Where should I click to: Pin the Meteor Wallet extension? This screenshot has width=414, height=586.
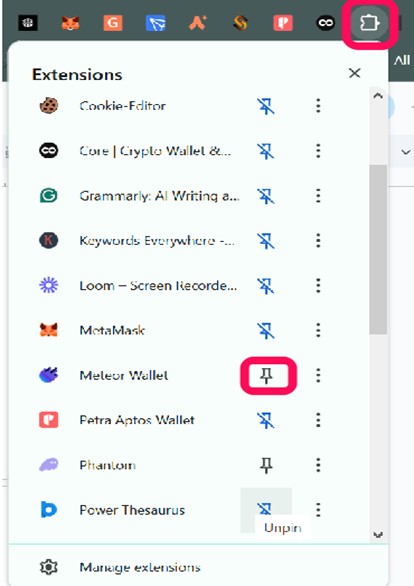pyautogui.click(x=266, y=376)
